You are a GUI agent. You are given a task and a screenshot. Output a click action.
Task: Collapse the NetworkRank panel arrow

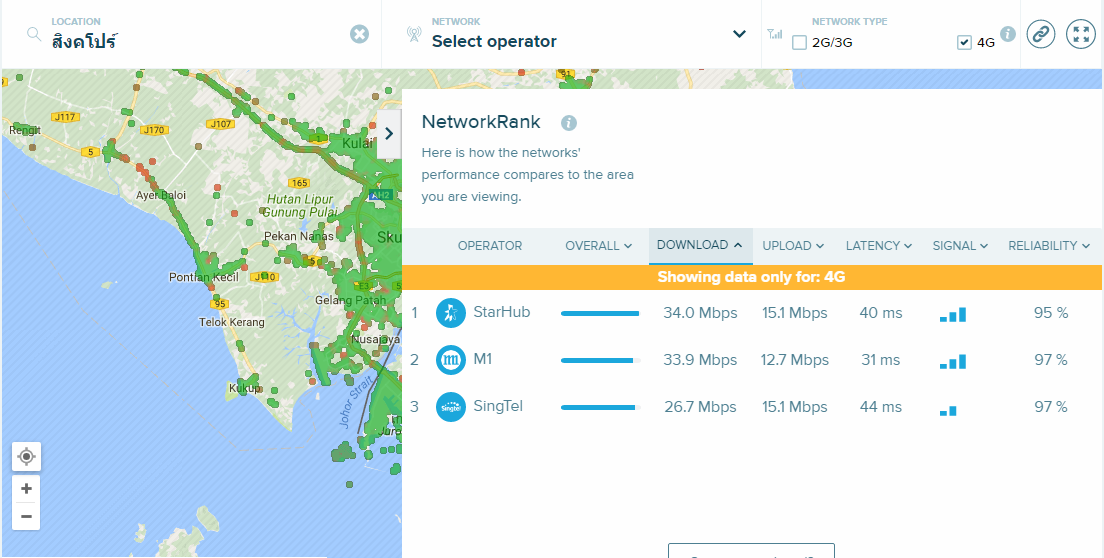(389, 134)
